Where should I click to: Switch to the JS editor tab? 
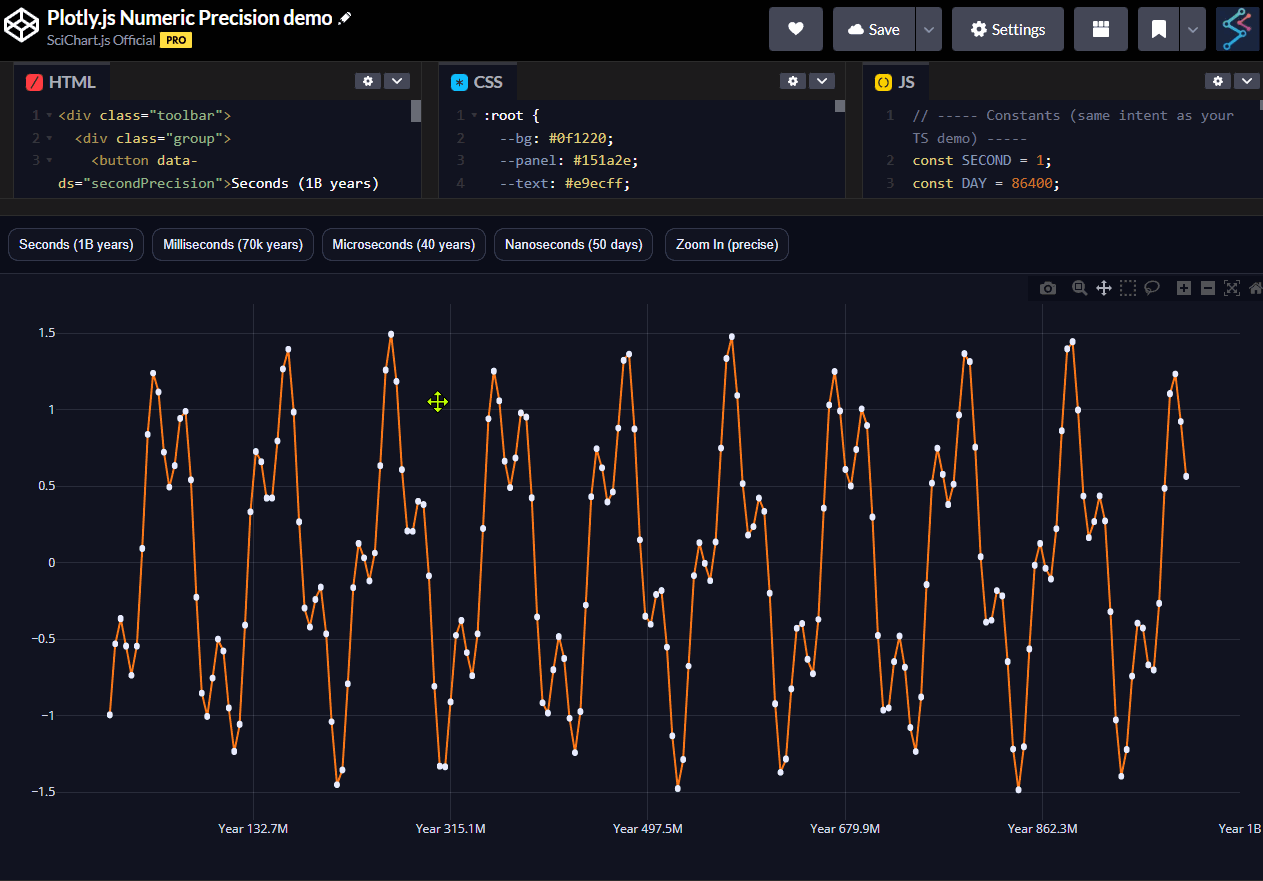895,82
